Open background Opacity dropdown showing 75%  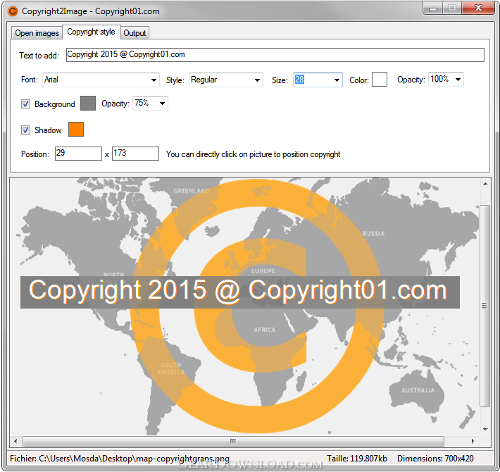click(x=150, y=103)
